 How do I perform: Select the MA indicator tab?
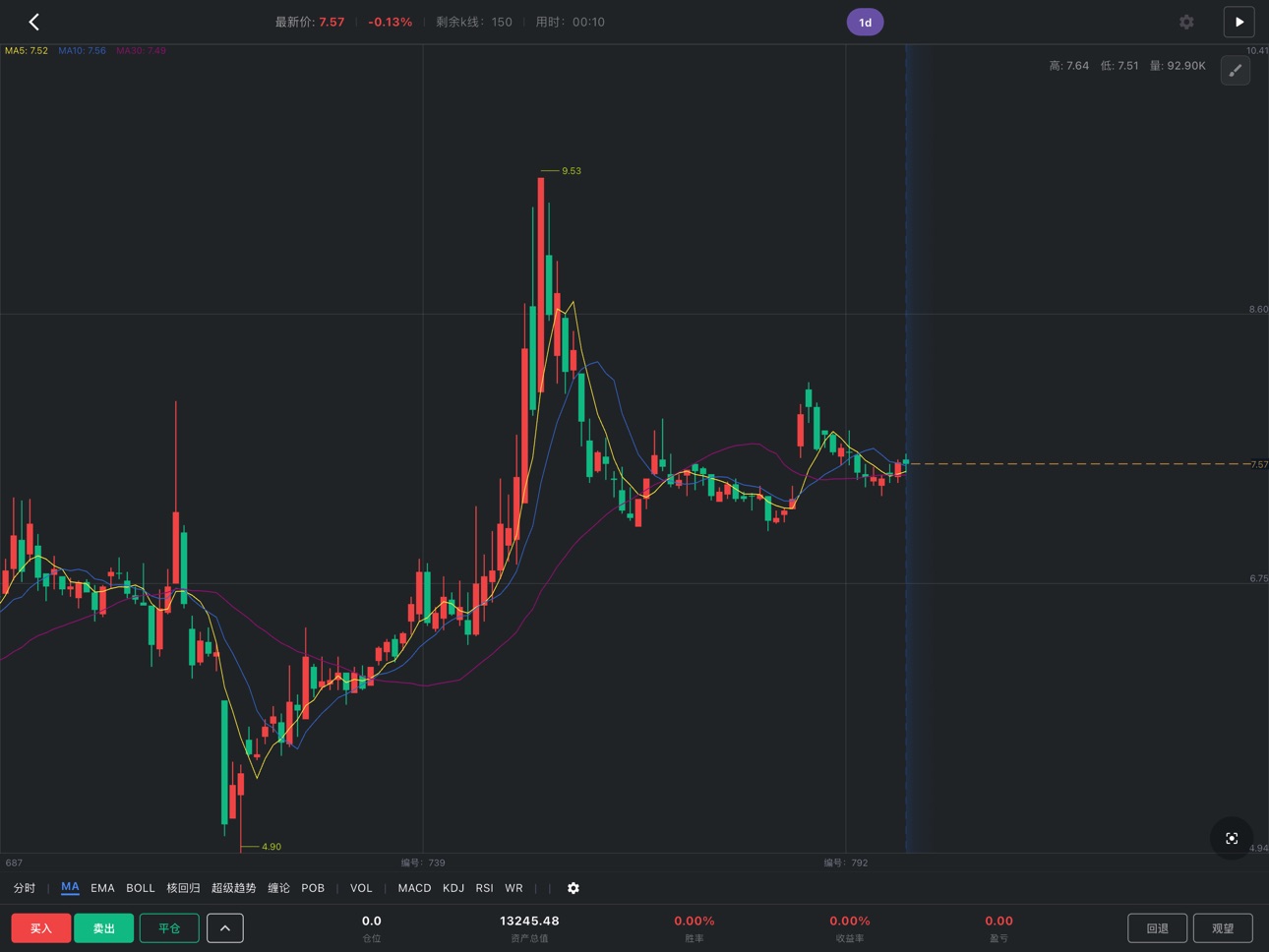tap(70, 887)
